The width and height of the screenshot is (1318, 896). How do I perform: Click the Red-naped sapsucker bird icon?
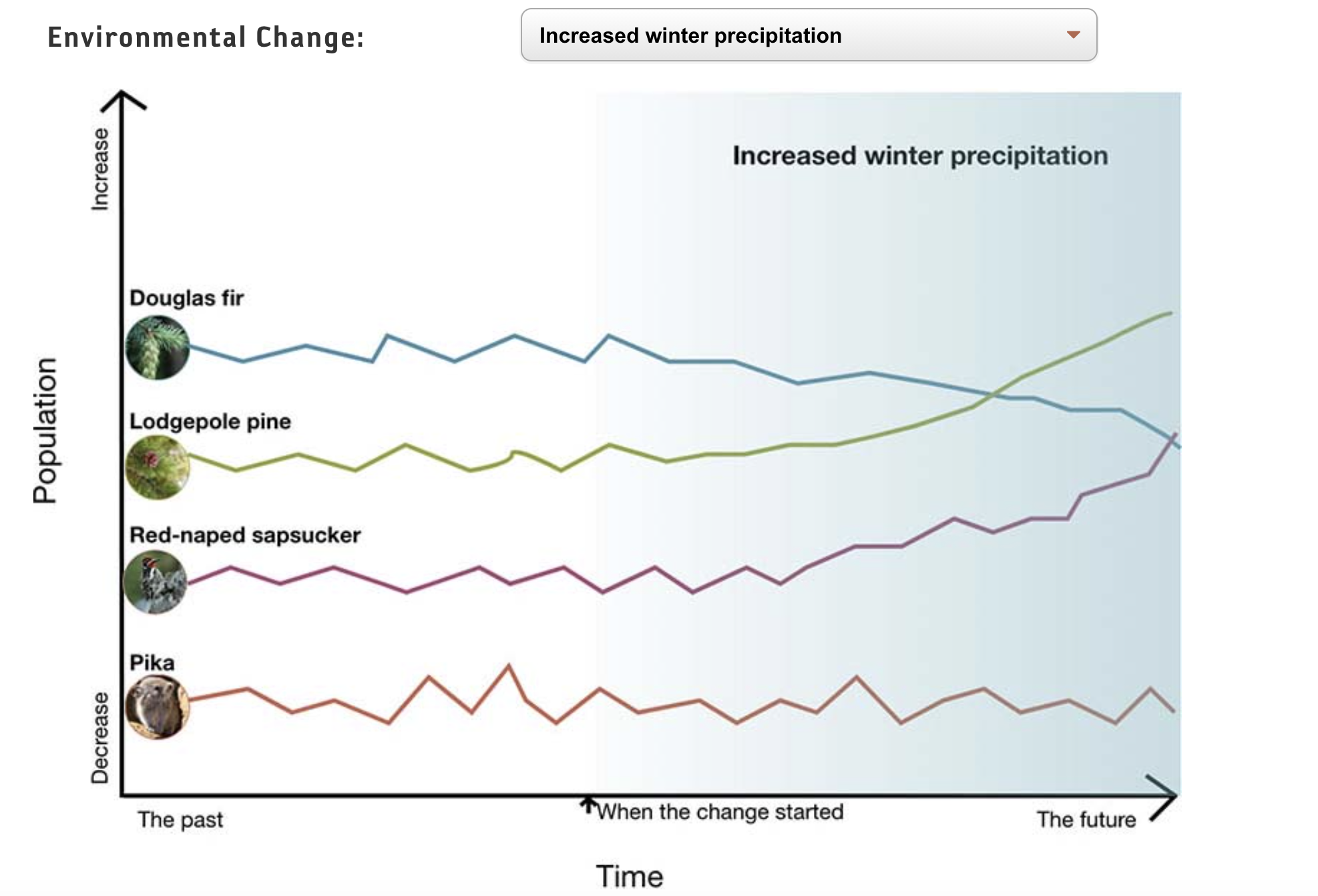click(156, 582)
